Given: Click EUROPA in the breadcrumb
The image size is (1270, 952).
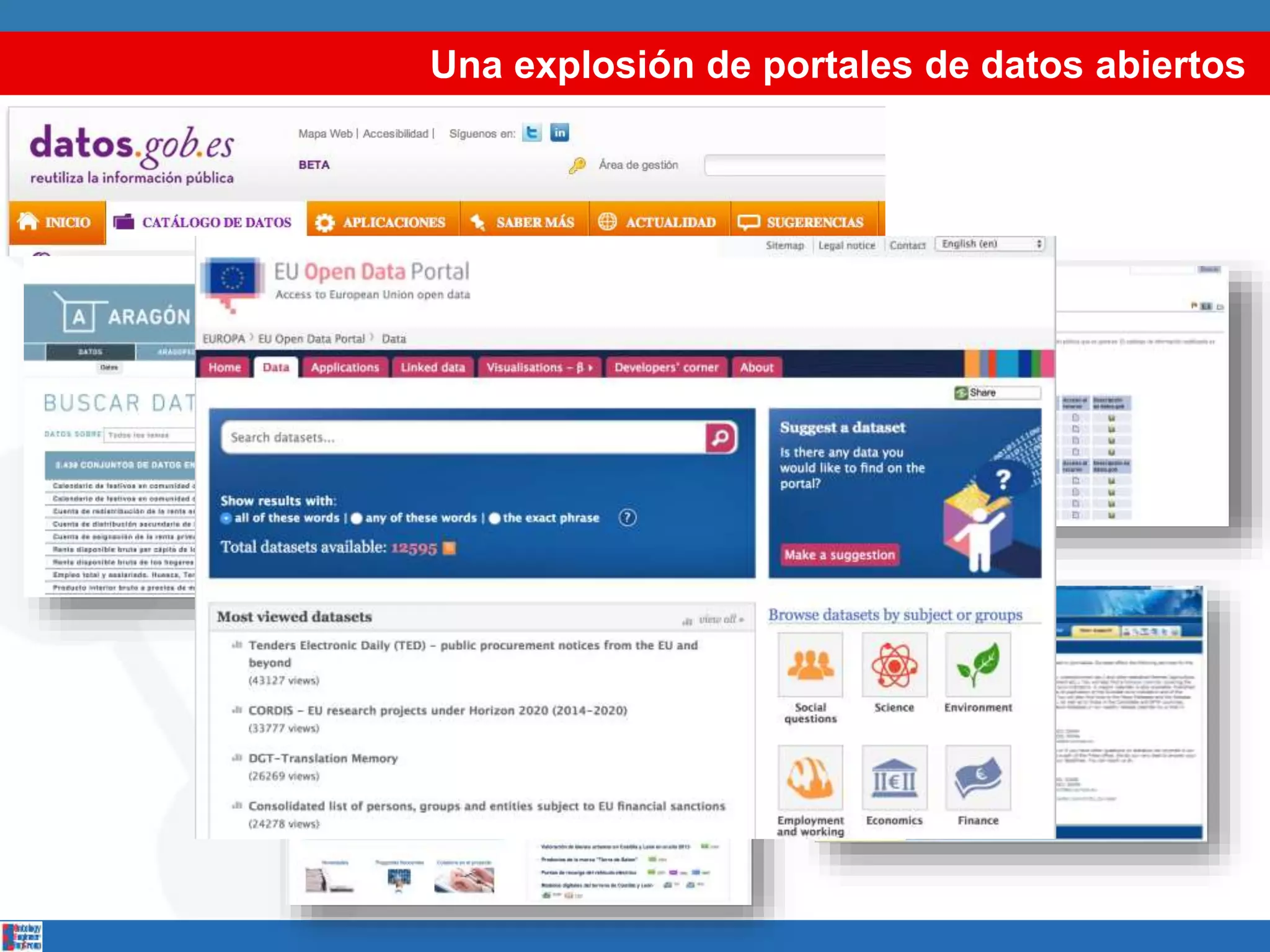Looking at the screenshot, I should pos(224,339).
